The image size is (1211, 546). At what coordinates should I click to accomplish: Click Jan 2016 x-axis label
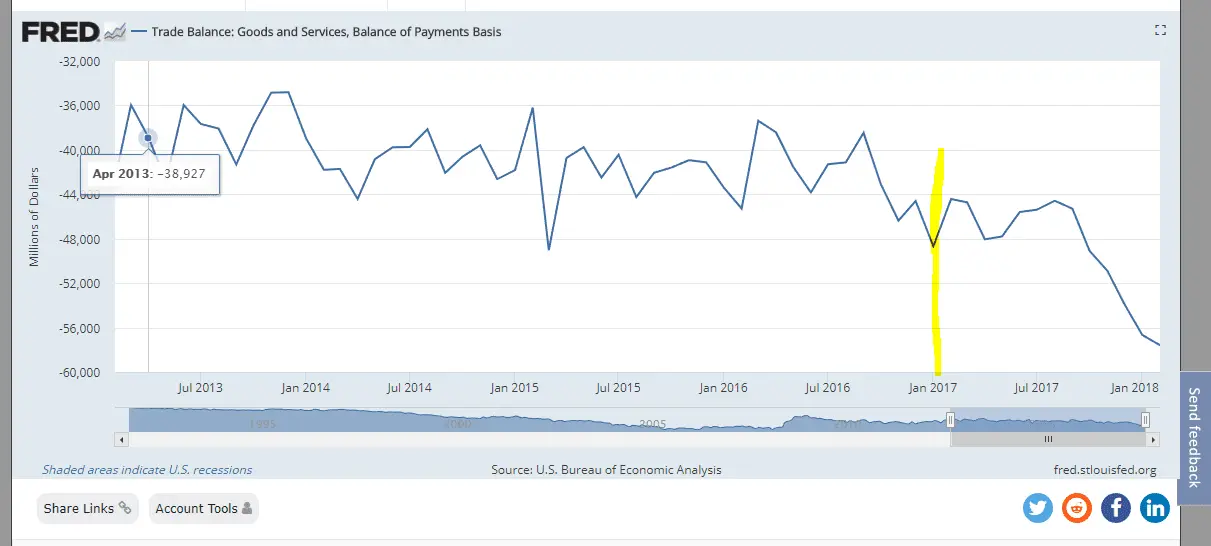click(x=722, y=387)
